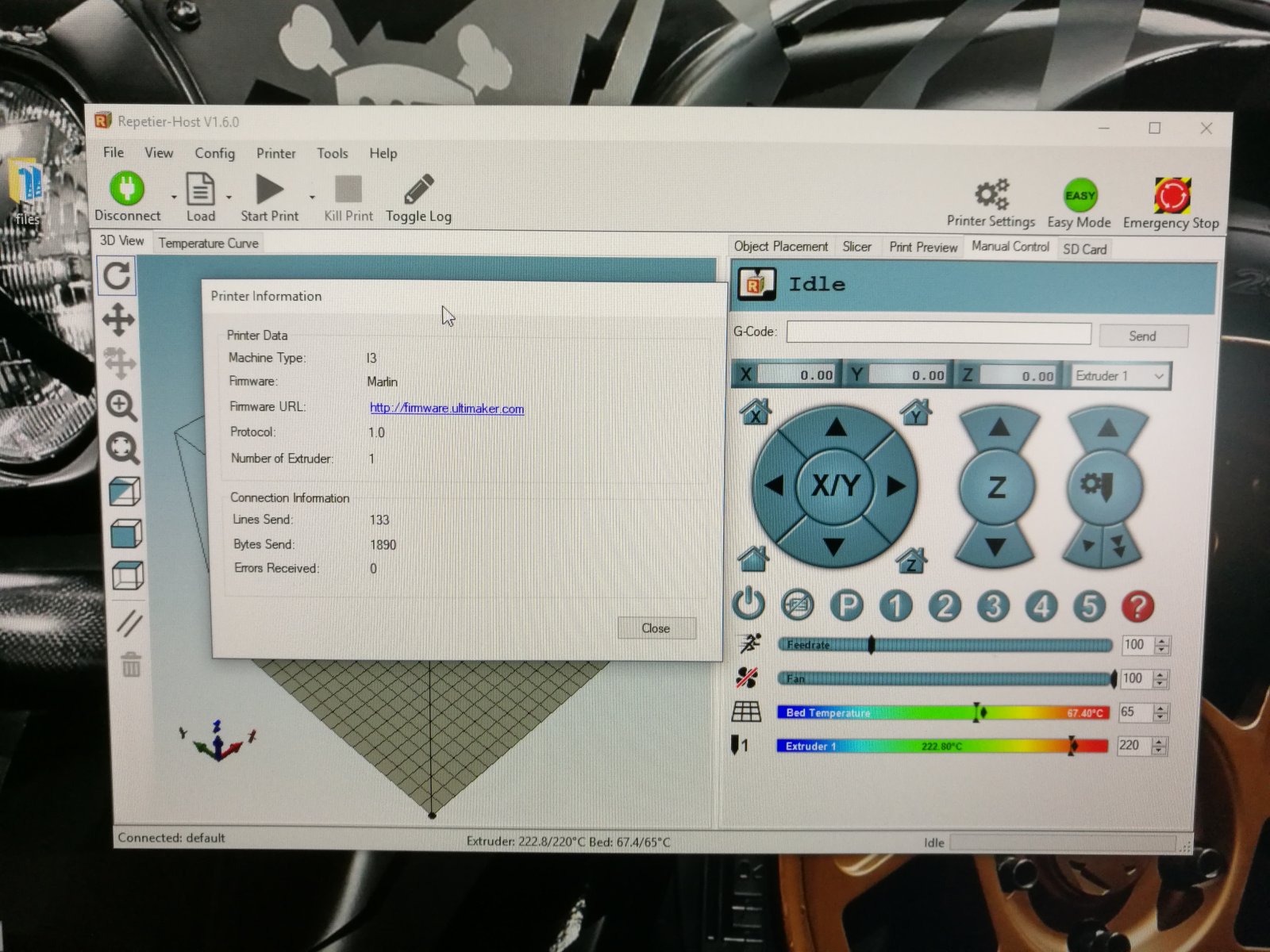Hit the Emergency Stop icon
Image resolution: width=1270 pixels, height=952 pixels.
coord(1172,195)
